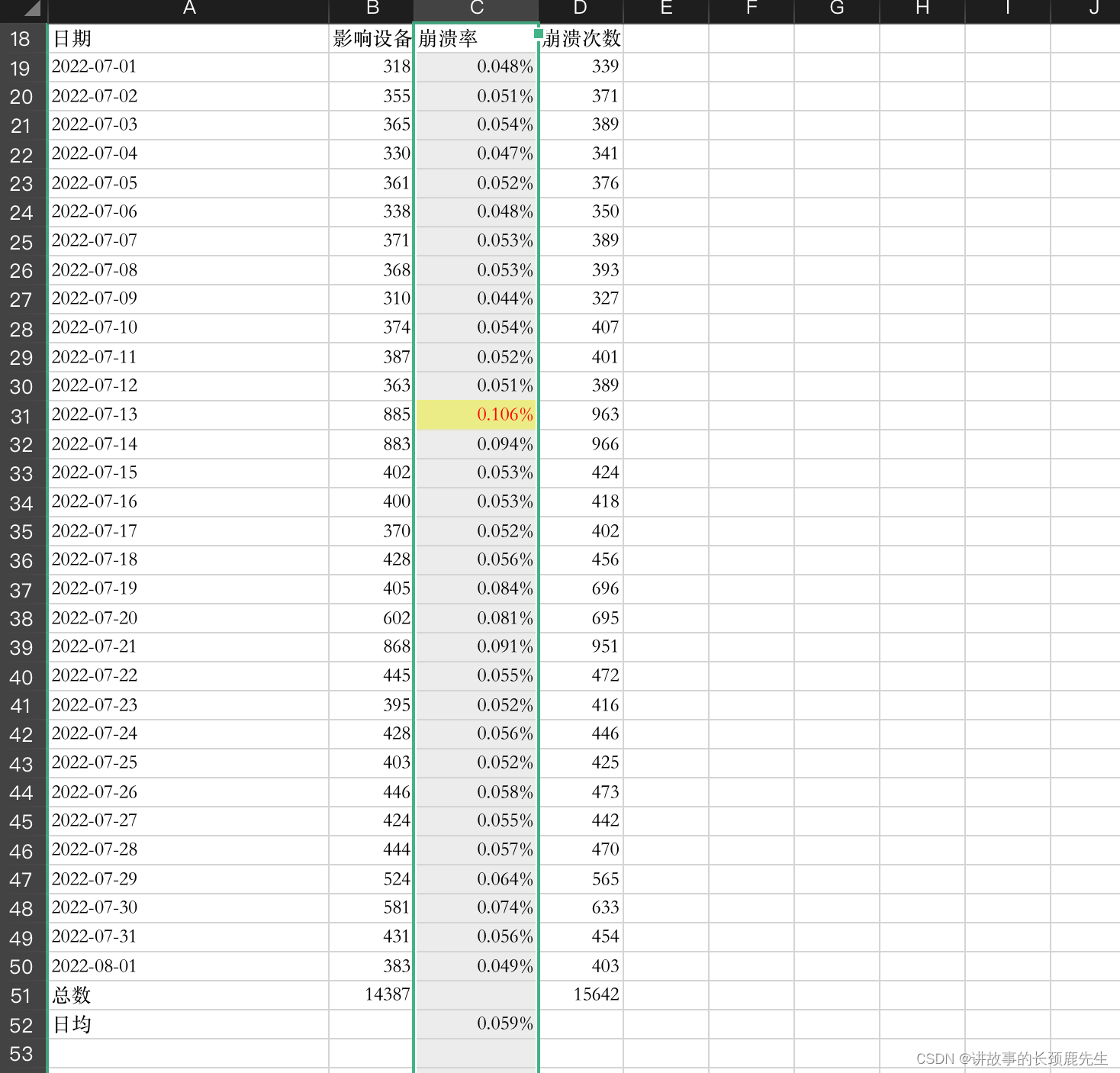This screenshot has width=1120, height=1073.
Task: Click the 崩溃次数 header cell
Action: pos(581,38)
